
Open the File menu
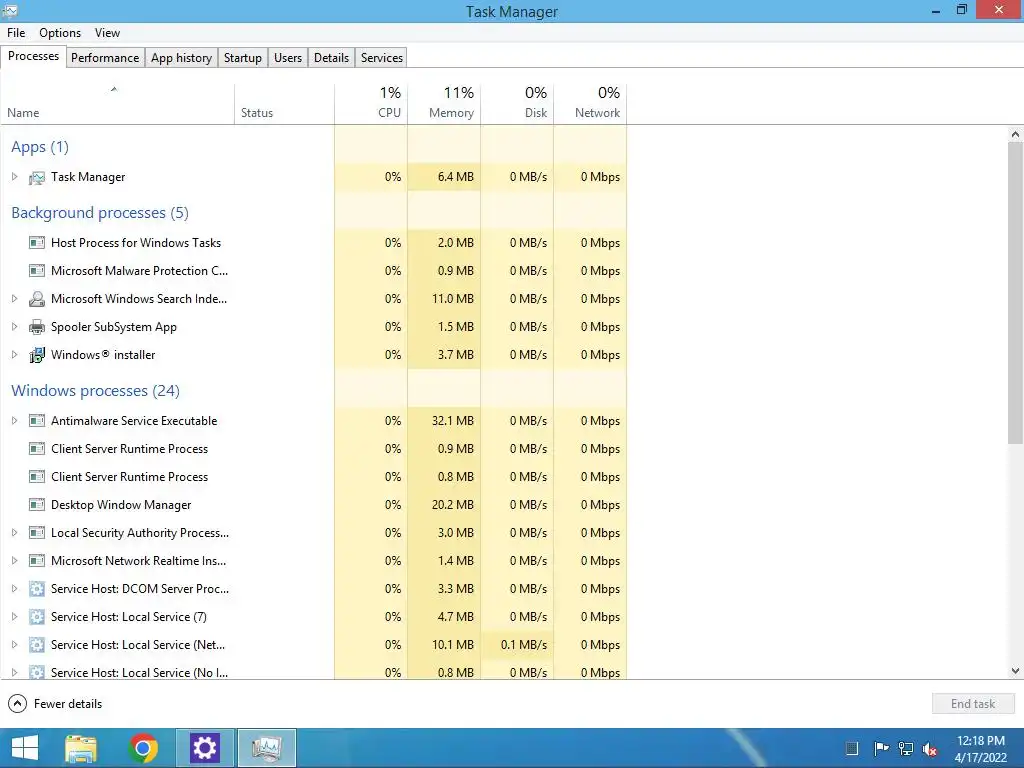click(x=16, y=33)
